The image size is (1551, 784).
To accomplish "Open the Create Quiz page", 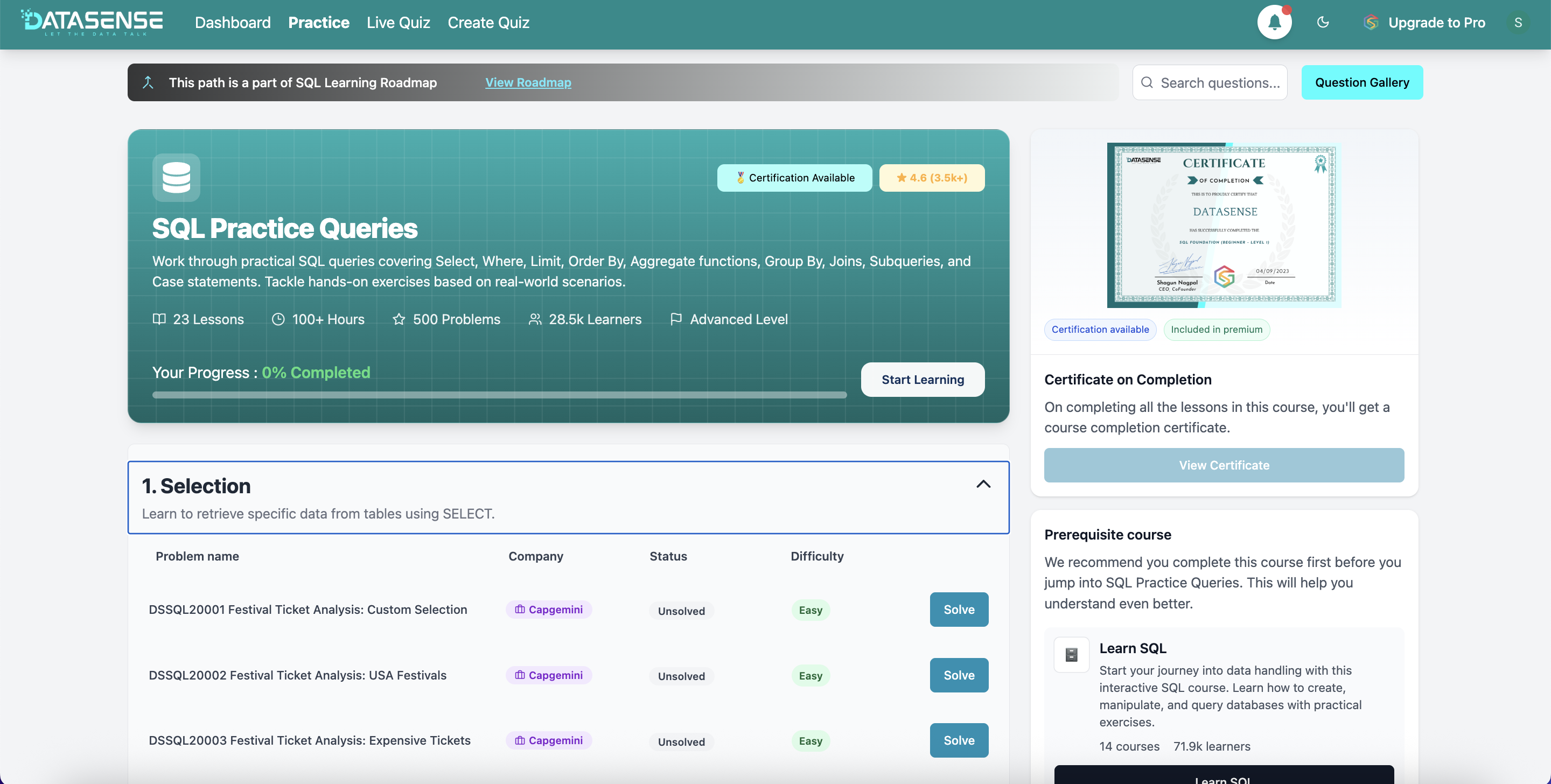I will [x=488, y=22].
